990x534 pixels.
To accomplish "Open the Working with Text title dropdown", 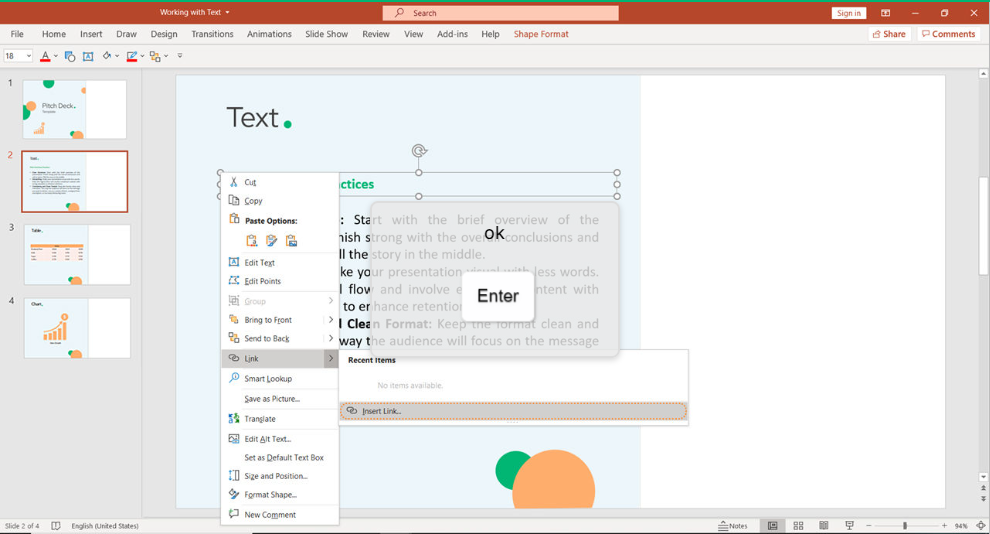I will [194, 12].
